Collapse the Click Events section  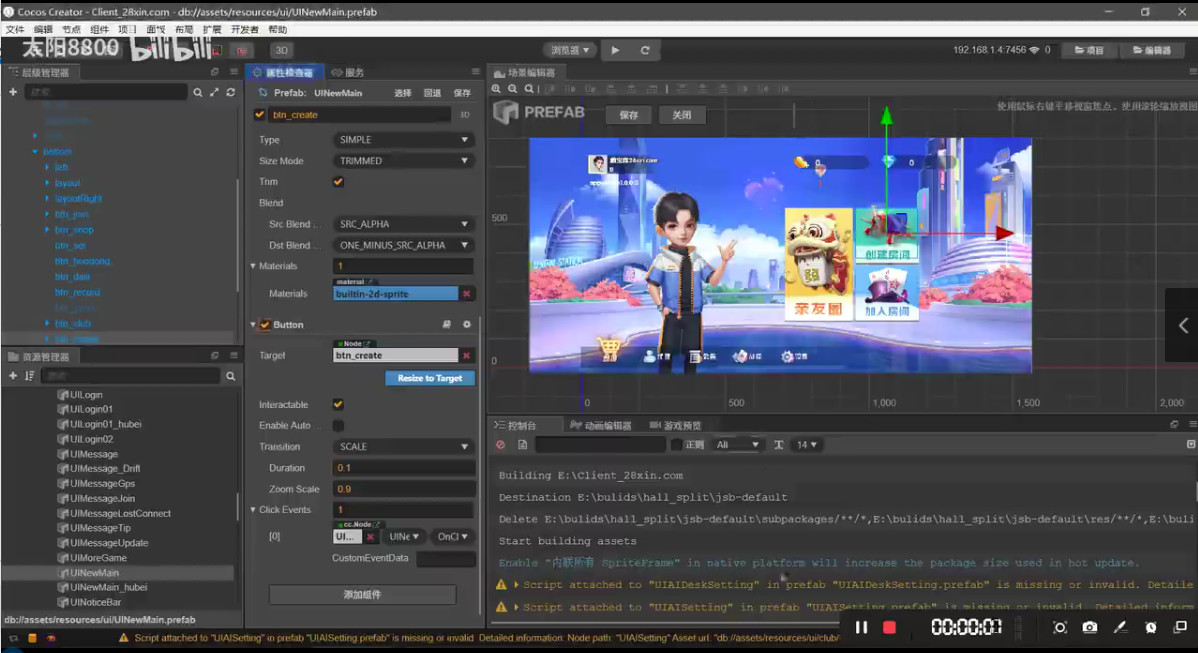[x=253, y=510]
